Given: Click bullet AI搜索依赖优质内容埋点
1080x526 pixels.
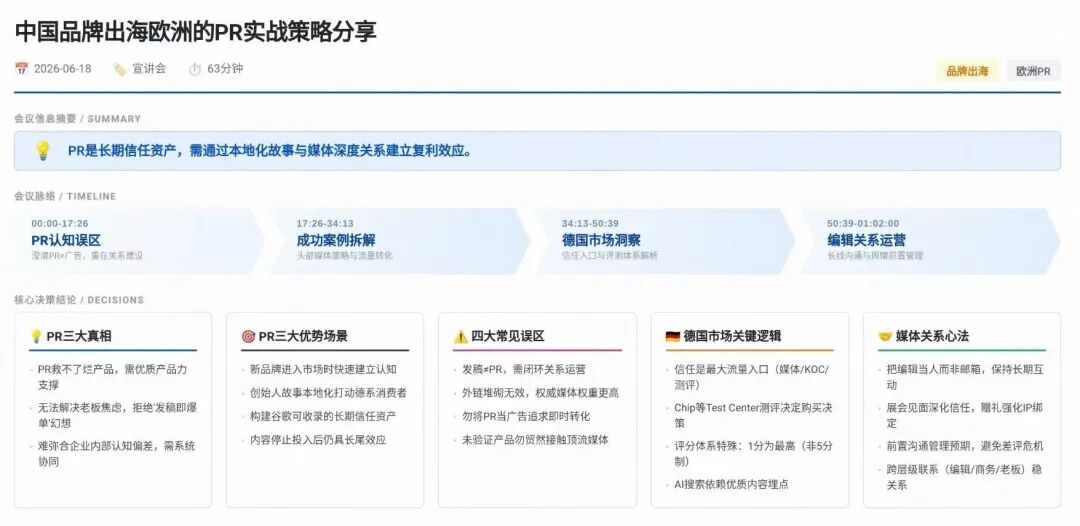Looking at the screenshot, I should 731,485.
